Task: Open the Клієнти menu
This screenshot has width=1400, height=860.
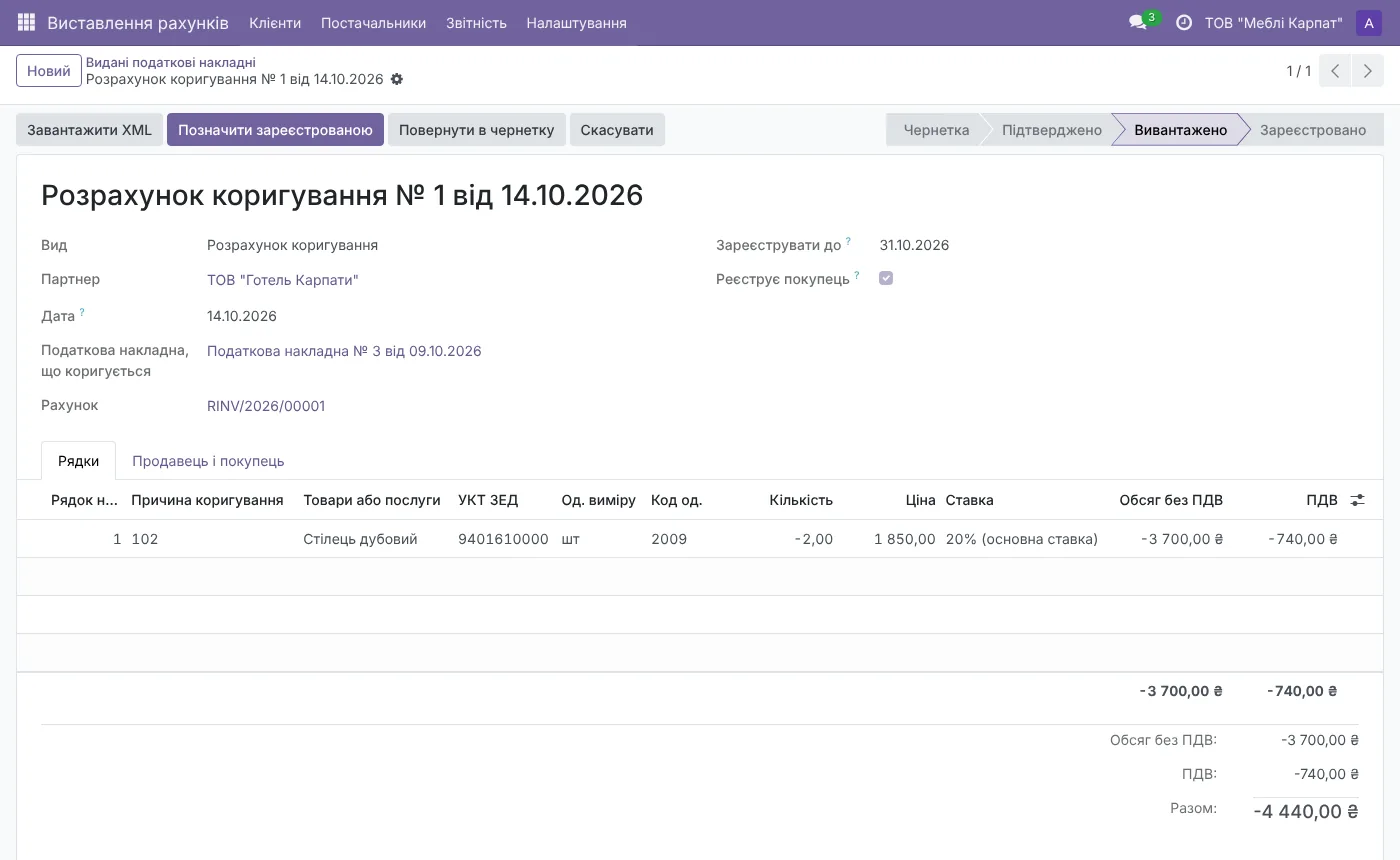Action: click(x=275, y=23)
